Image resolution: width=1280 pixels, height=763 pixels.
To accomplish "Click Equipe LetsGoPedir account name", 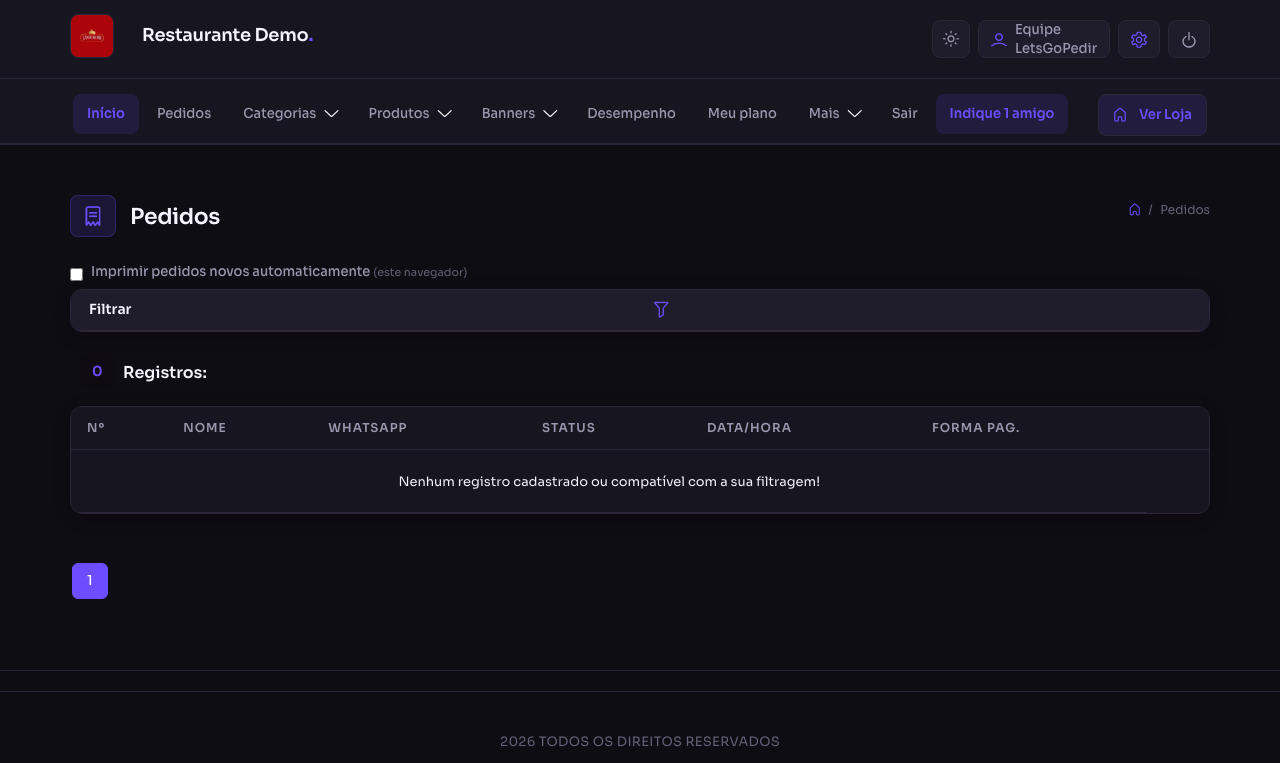I will tap(1056, 39).
